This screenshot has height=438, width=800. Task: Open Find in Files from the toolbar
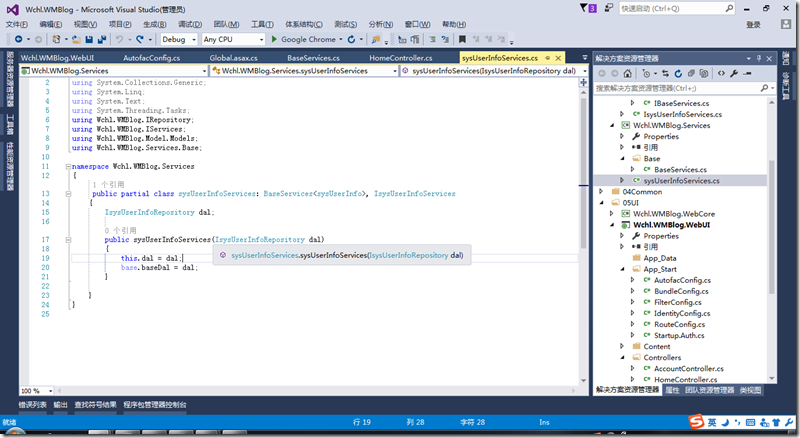376,39
